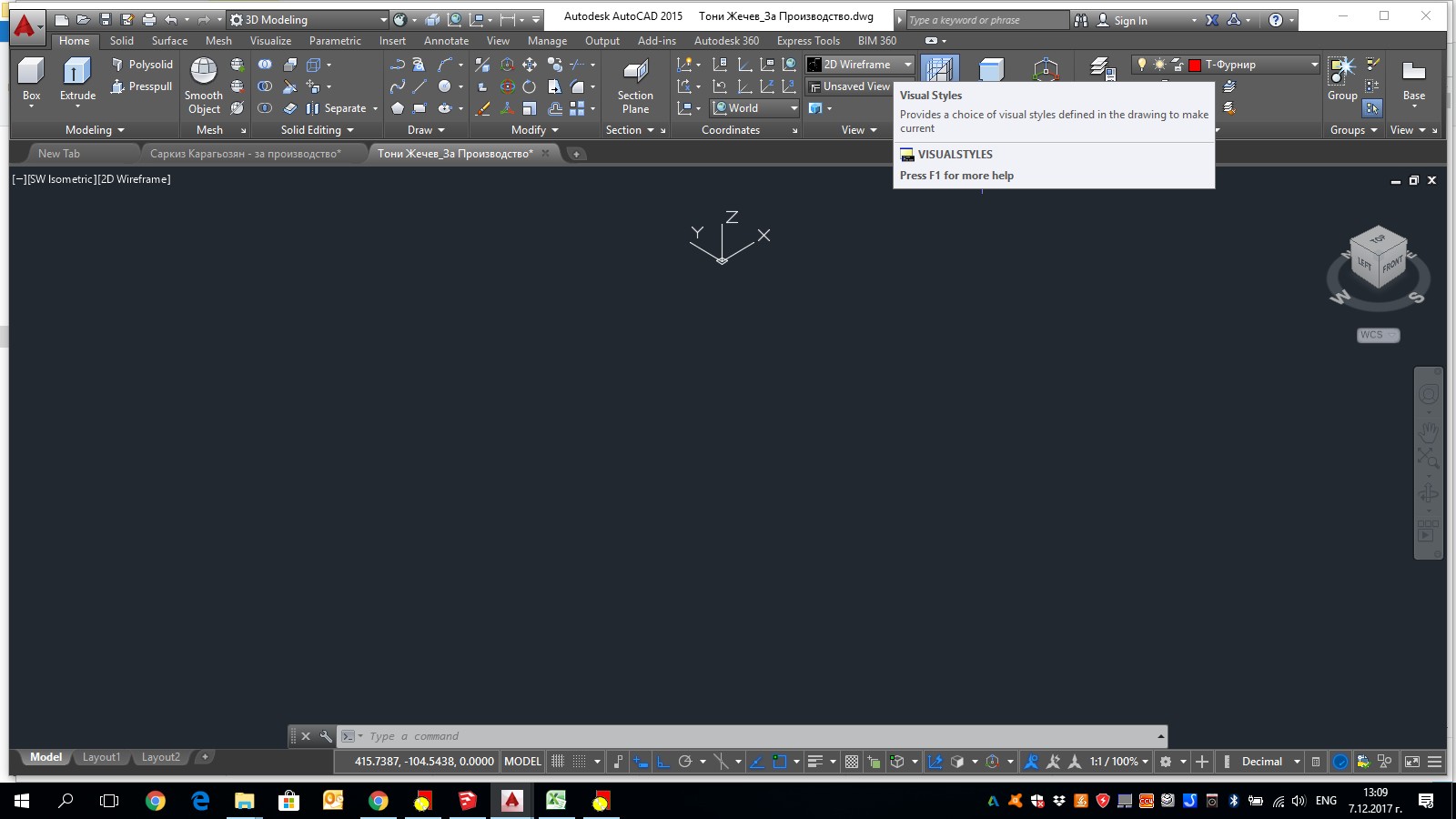The image size is (1456, 819).
Task: Switch to the Саркиз Карагьозян drawing tab
Action: point(245,154)
